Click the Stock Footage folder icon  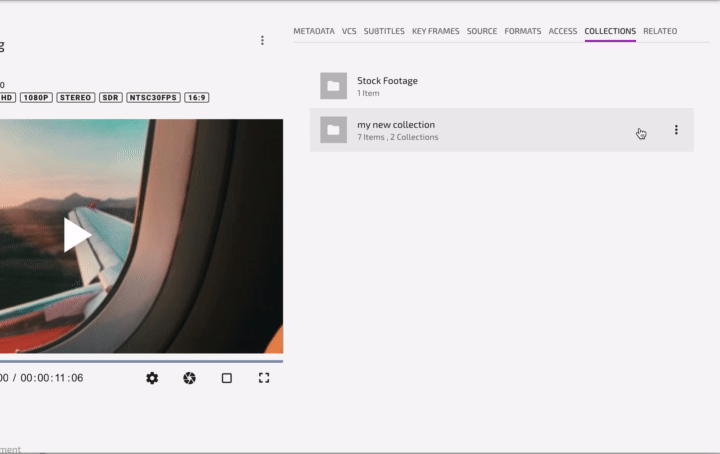click(333, 86)
